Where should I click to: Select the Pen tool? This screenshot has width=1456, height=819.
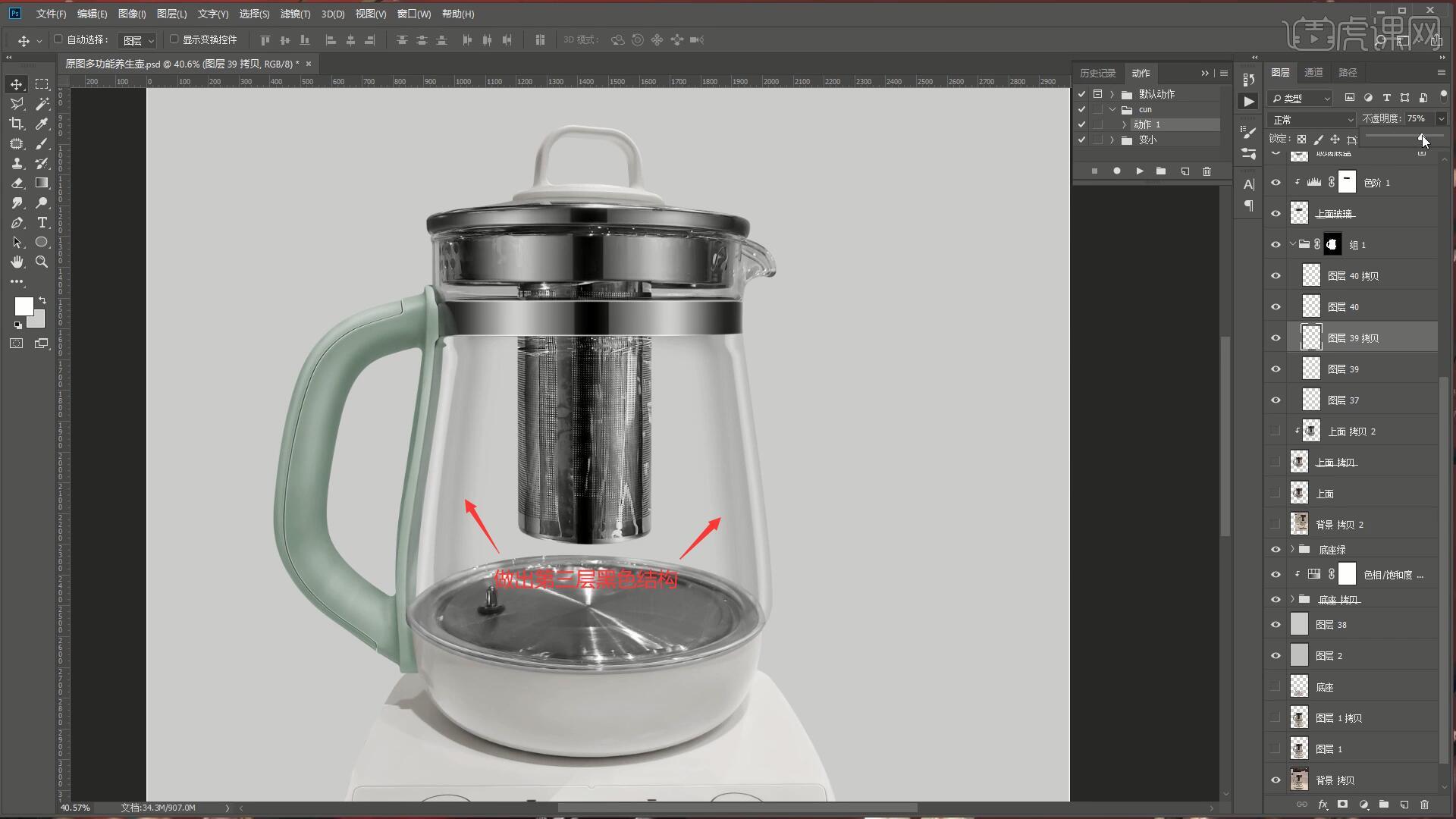coord(17,222)
